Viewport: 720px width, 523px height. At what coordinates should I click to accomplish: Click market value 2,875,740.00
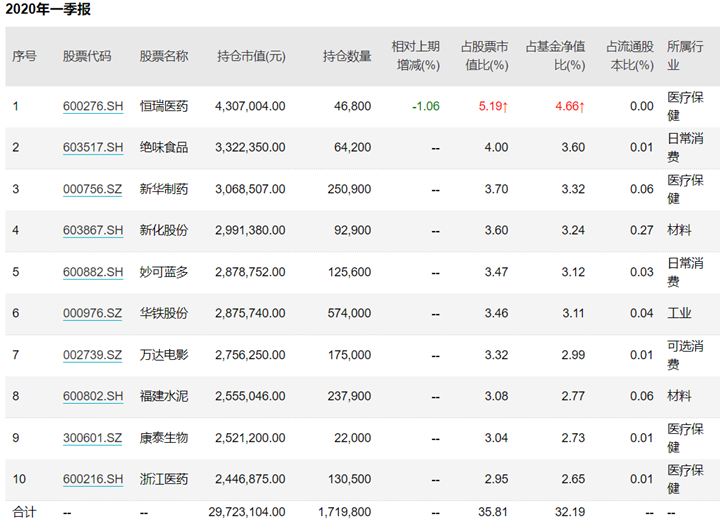pos(250,313)
